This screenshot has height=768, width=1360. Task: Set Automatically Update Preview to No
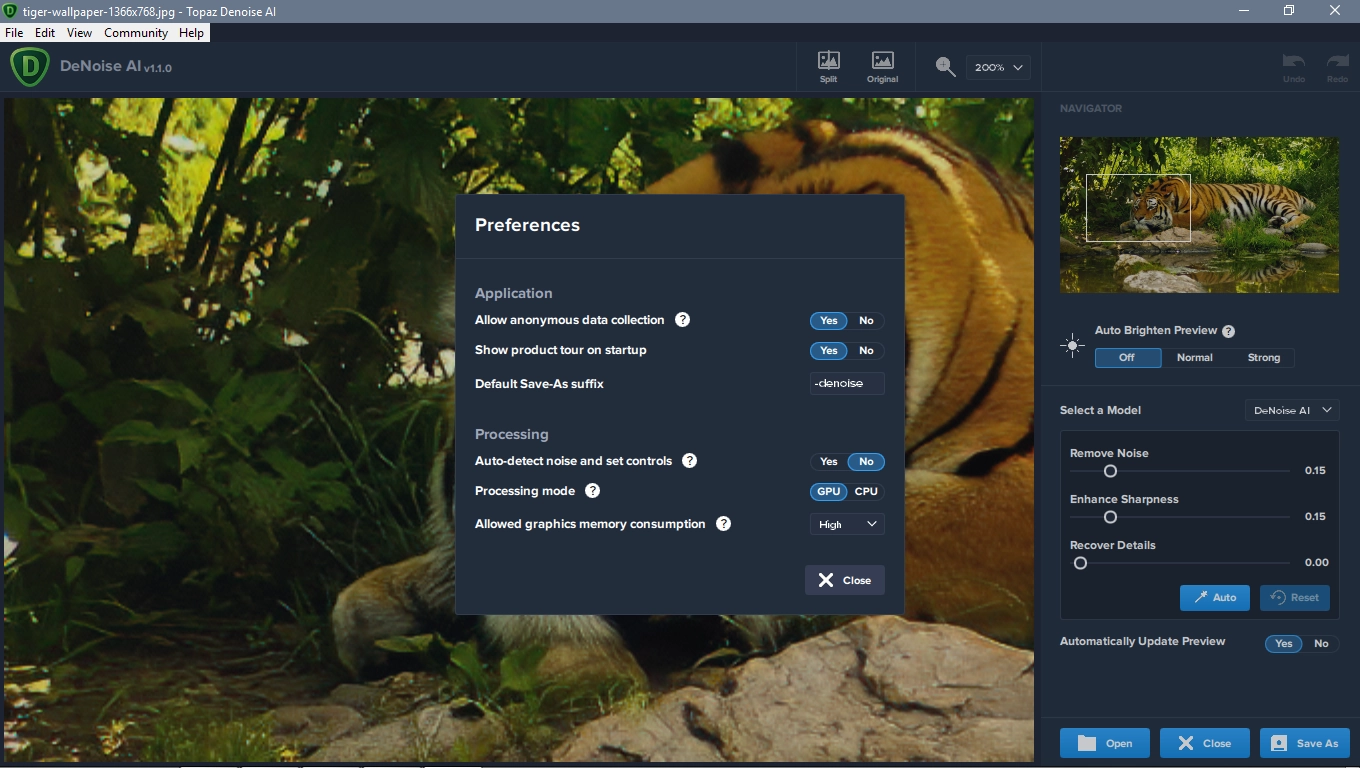coord(1321,644)
